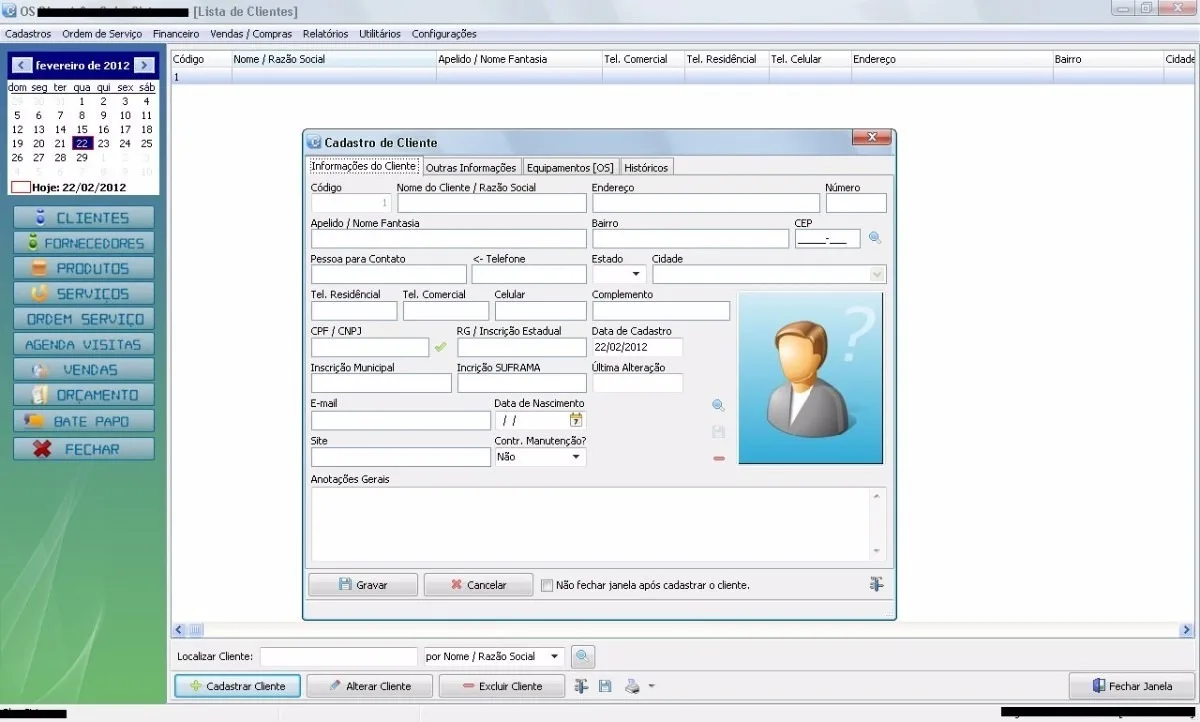Screen dimensions: 1200x722
Task: Switch to the Outras Informações tab
Action: [x=471, y=167]
